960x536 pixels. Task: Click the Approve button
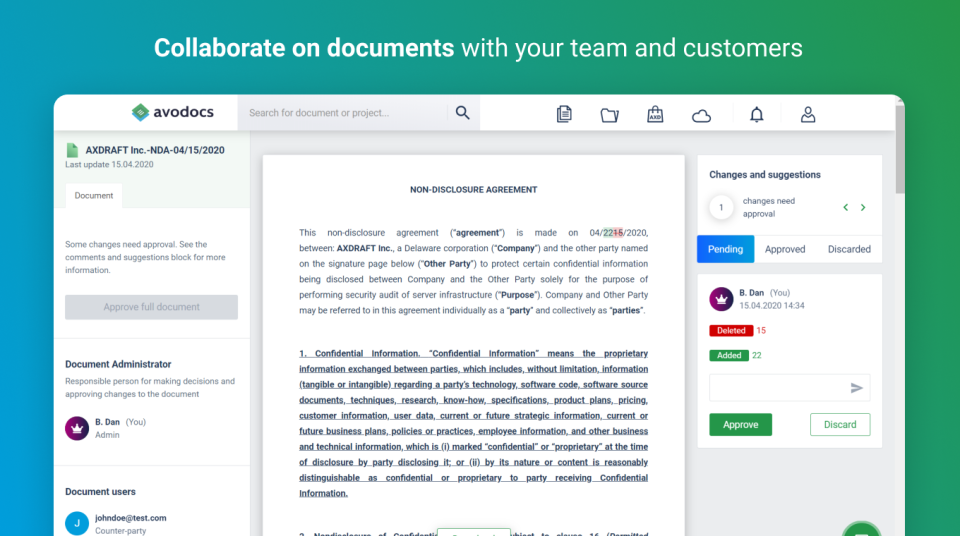740,425
